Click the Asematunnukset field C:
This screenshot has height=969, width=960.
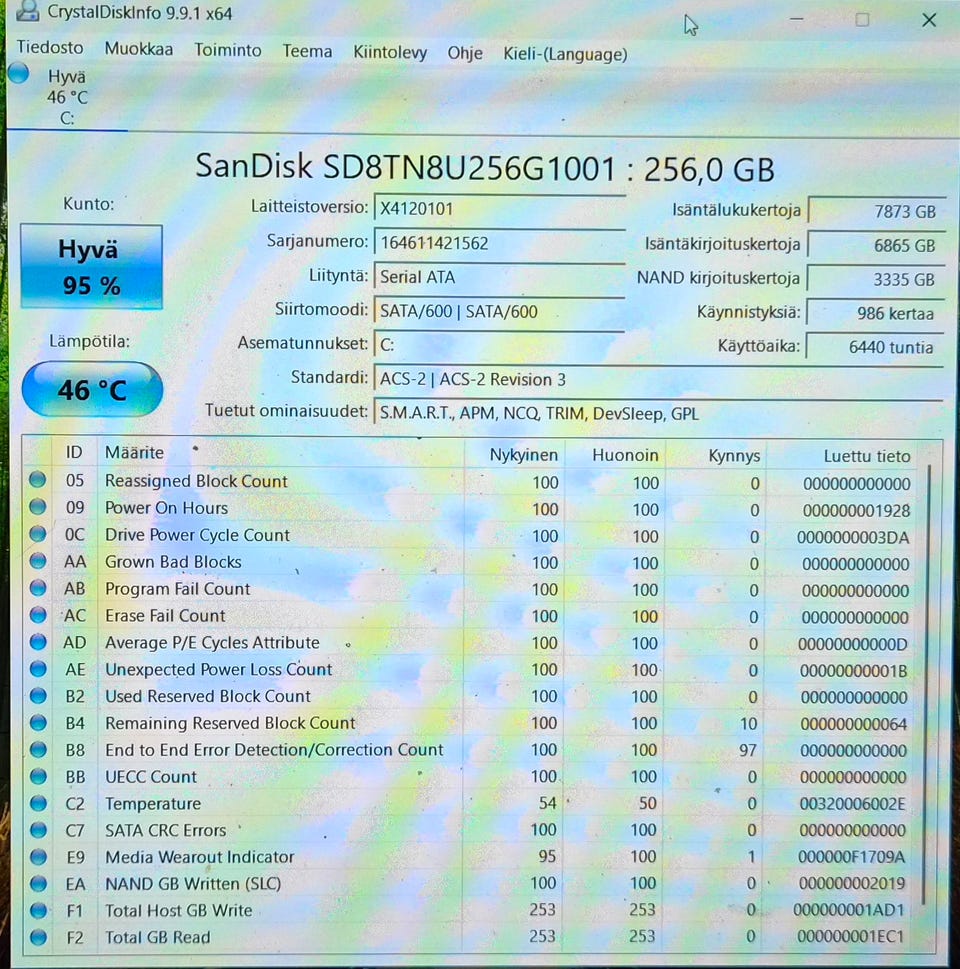pos(499,344)
